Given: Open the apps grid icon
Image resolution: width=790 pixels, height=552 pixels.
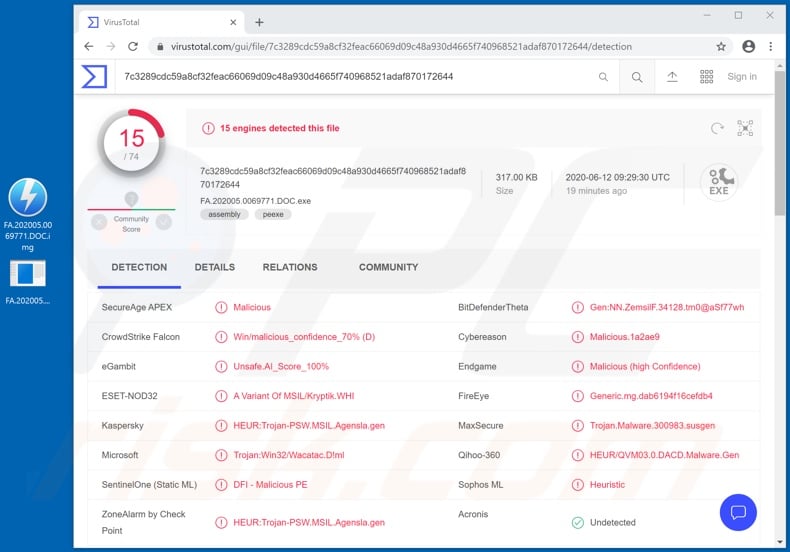Looking at the screenshot, I should point(706,77).
